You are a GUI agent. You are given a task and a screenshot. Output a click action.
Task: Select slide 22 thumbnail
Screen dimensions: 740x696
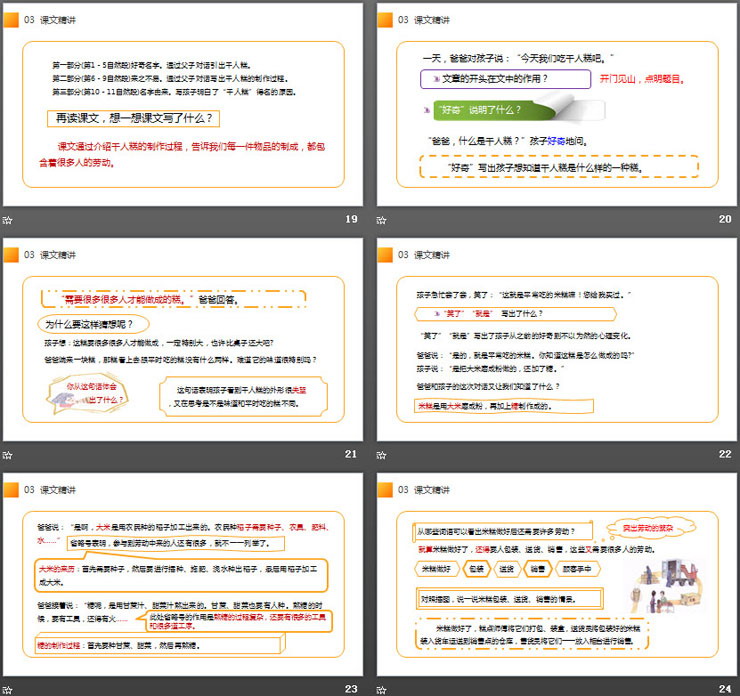point(556,340)
